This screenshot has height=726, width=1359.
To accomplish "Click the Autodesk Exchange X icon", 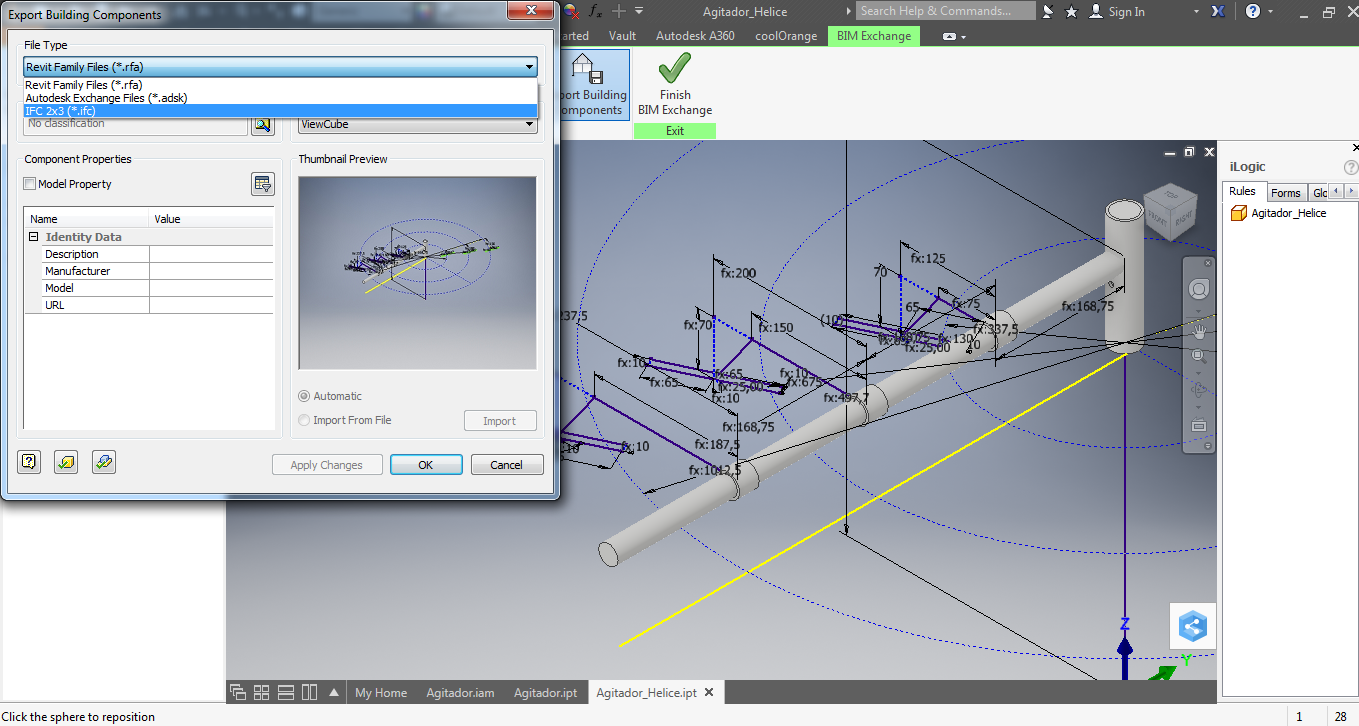I will [x=1218, y=12].
